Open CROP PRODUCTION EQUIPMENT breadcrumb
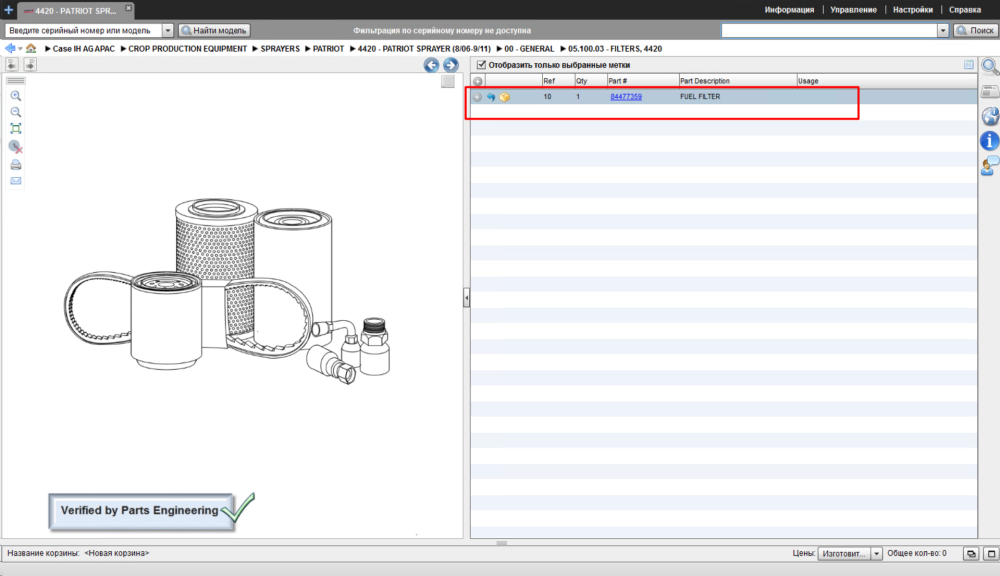The height and width of the screenshot is (576, 1000). click(x=188, y=48)
